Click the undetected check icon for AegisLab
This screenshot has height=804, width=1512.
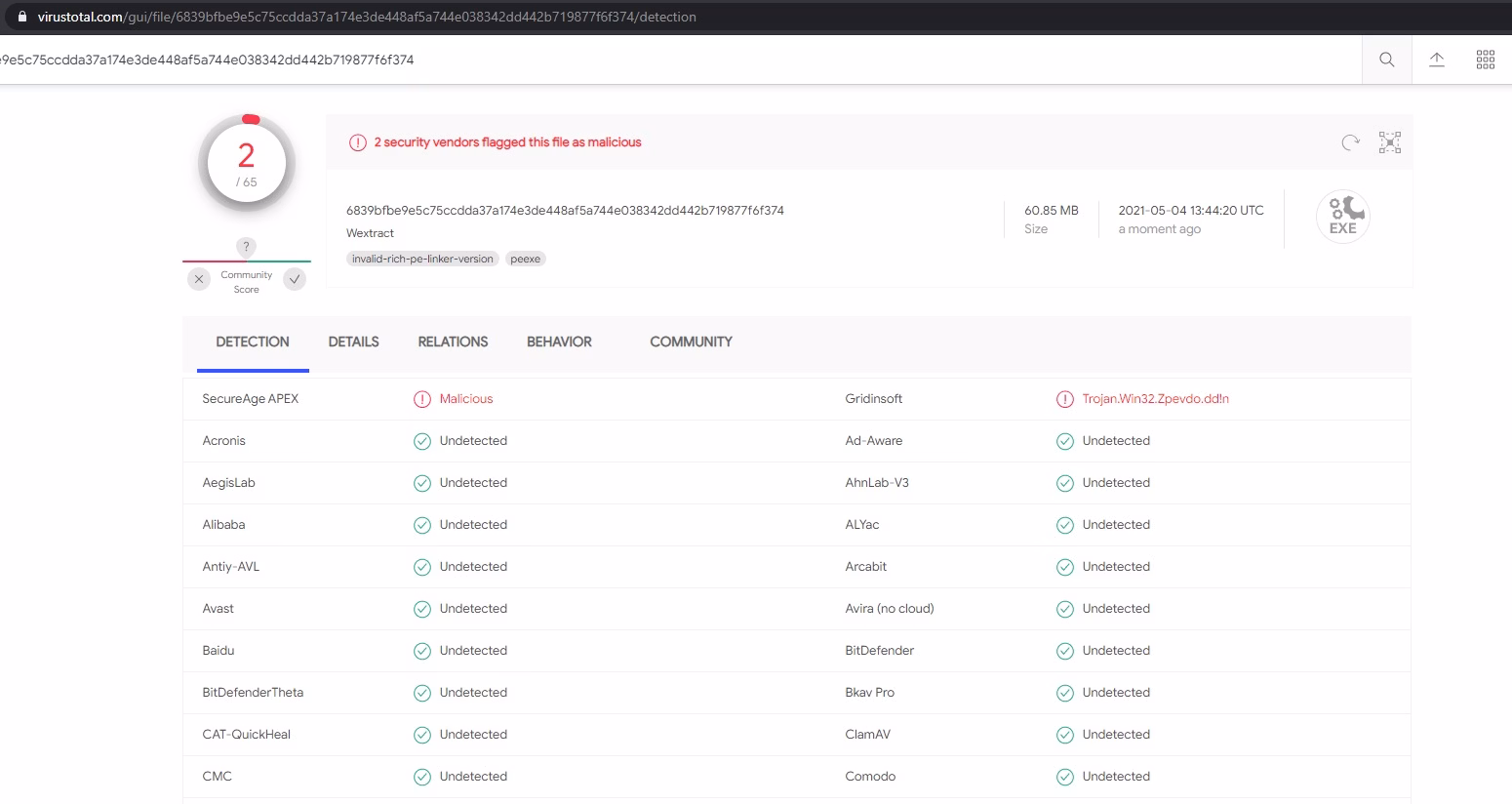422,483
